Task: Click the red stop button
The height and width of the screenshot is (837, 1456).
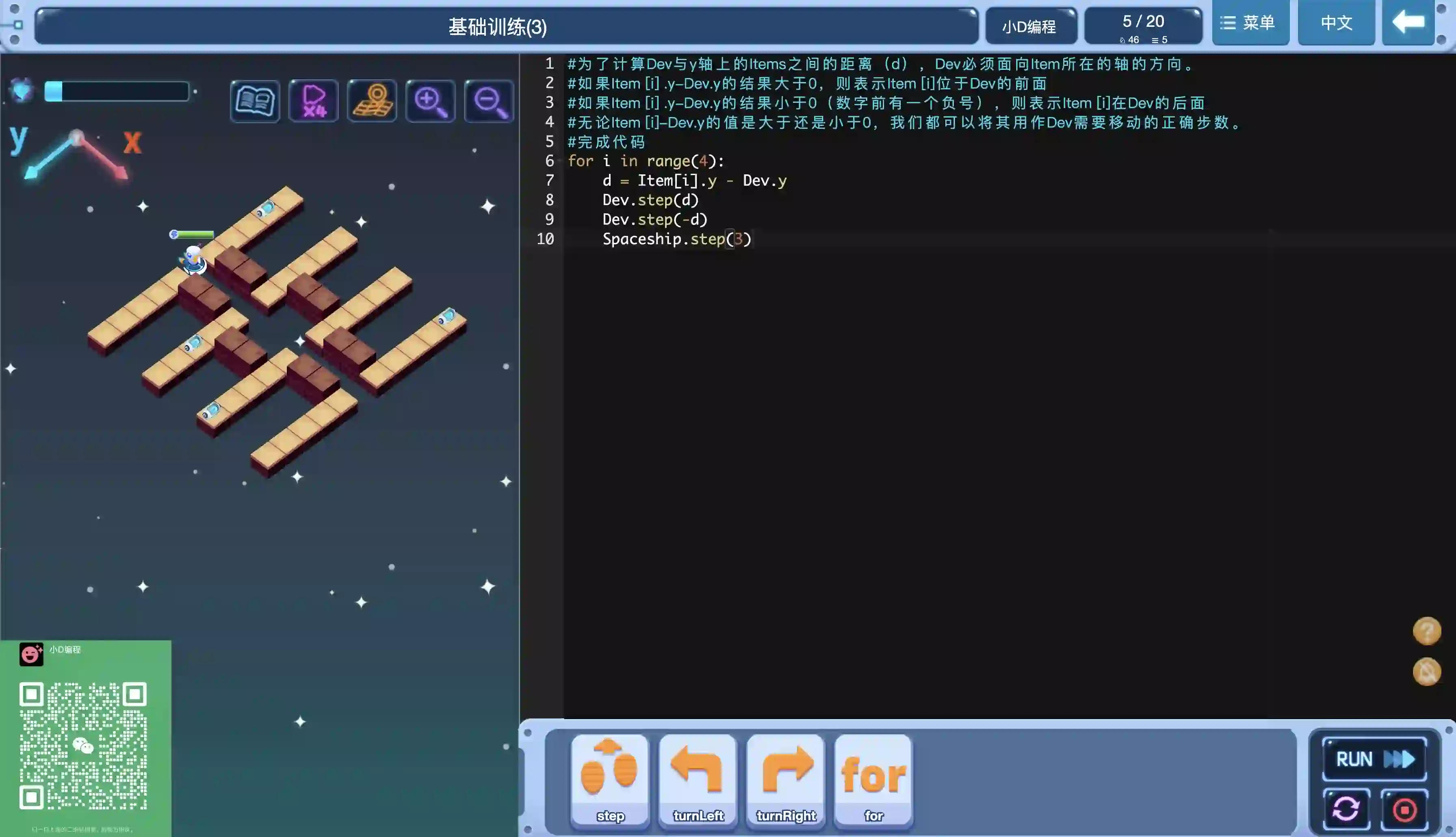Action: [1404, 809]
